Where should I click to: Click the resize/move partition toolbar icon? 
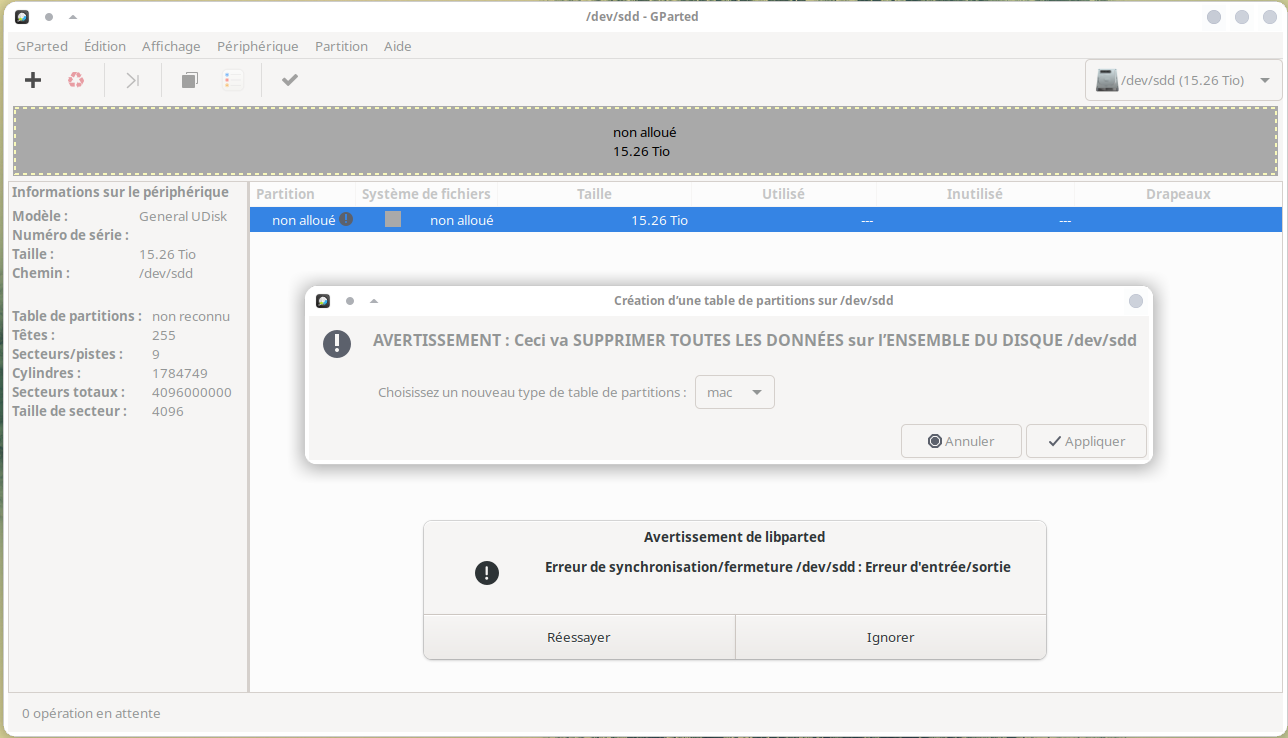pos(133,80)
